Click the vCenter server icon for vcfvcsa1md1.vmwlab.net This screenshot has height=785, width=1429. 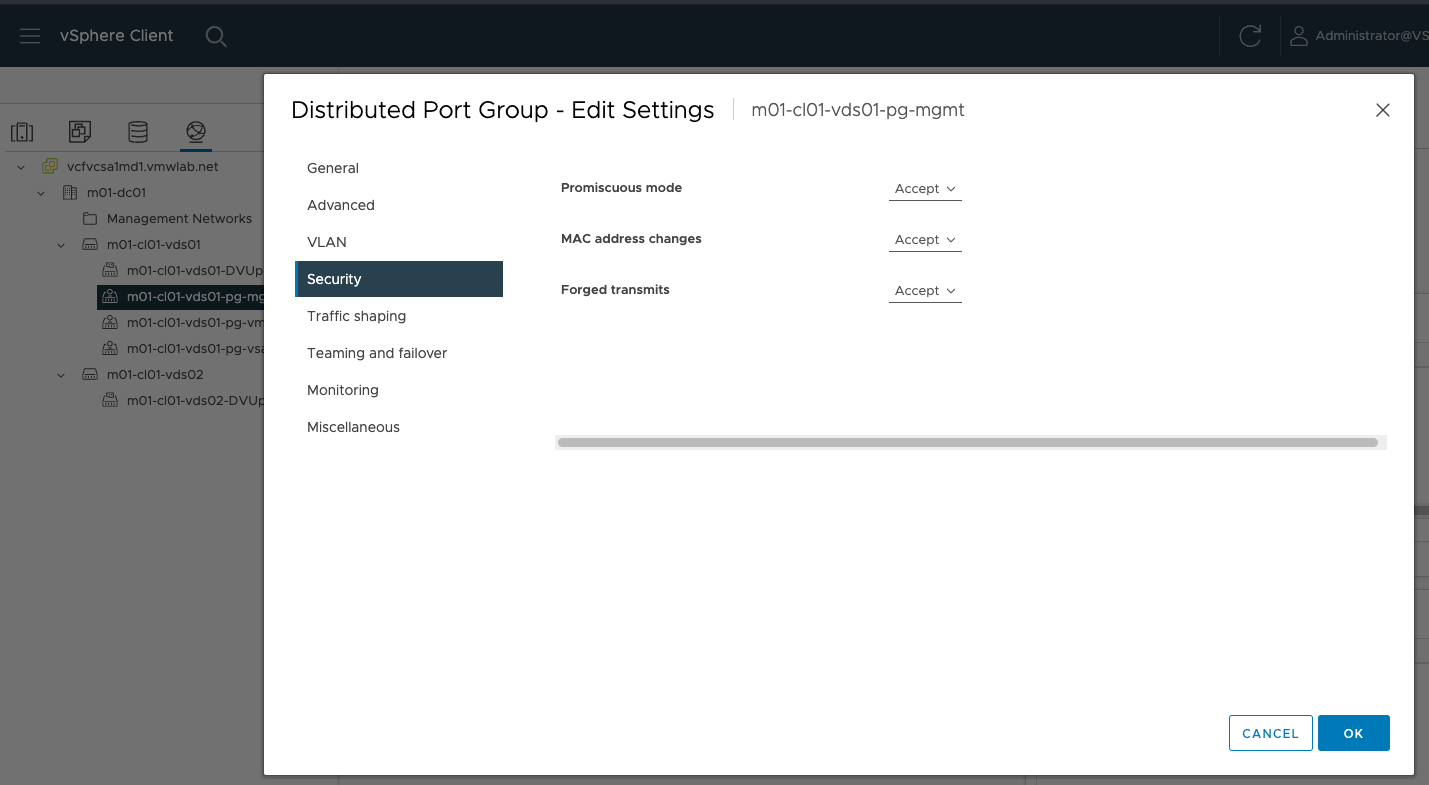click(49, 167)
